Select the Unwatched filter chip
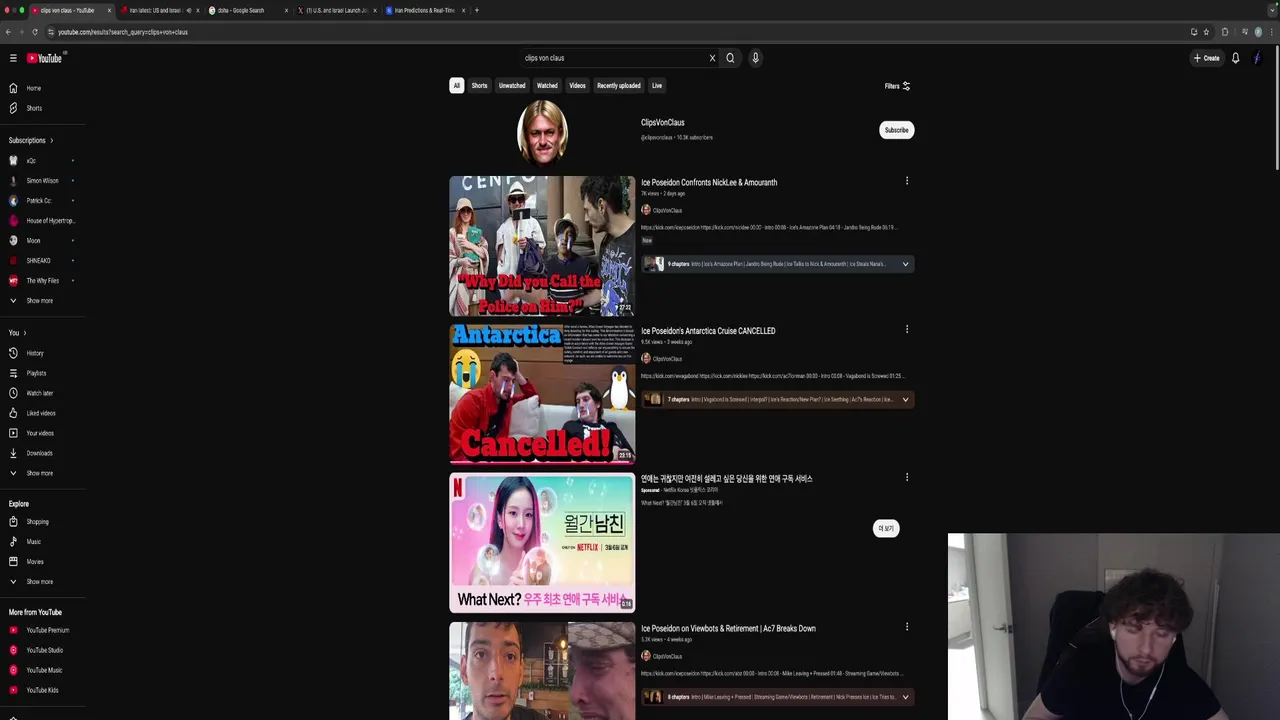The height and width of the screenshot is (720, 1280). [x=512, y=86]
